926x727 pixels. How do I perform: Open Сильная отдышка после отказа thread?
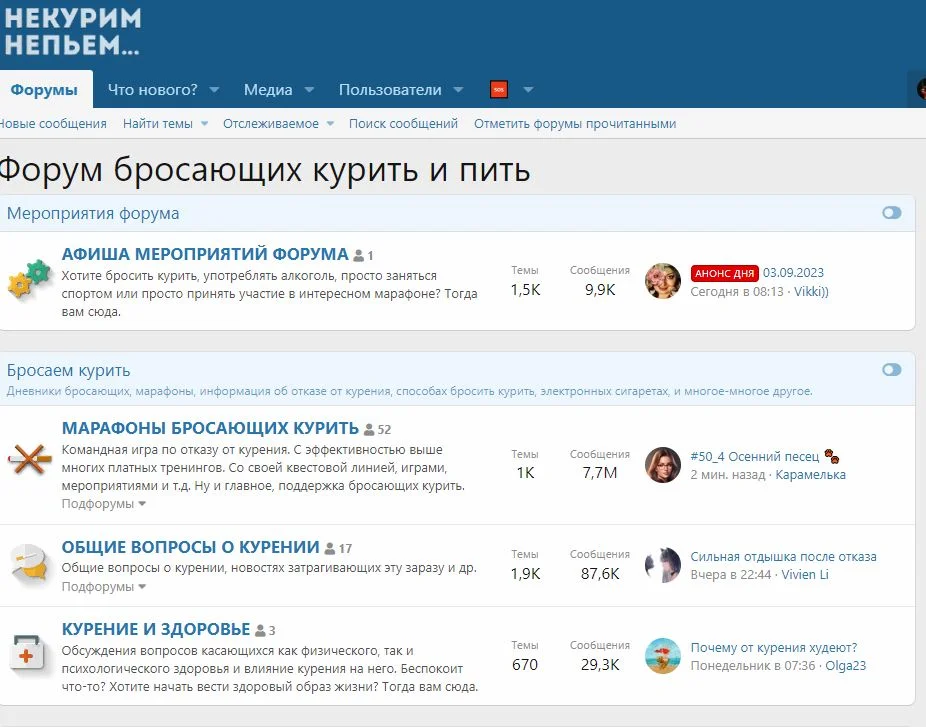(784, 556)
